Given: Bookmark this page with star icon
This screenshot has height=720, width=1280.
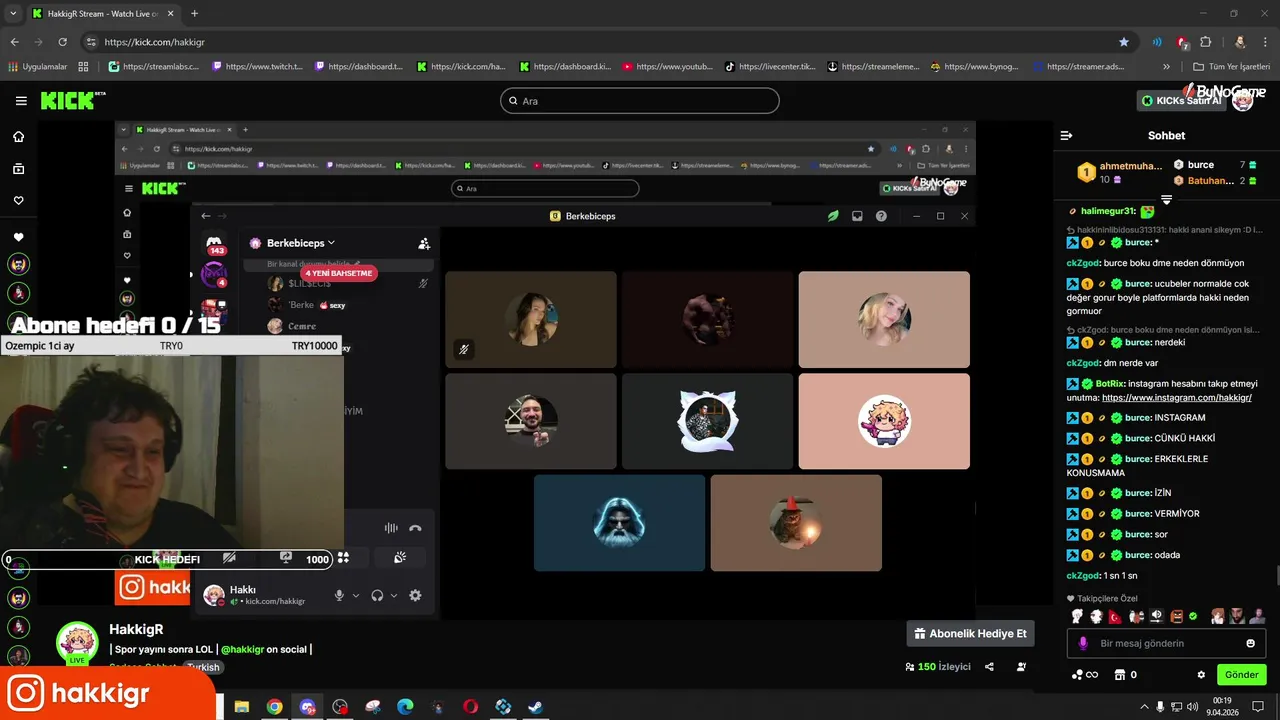Looking at the screenshot, I should [x=1124, y=42].
